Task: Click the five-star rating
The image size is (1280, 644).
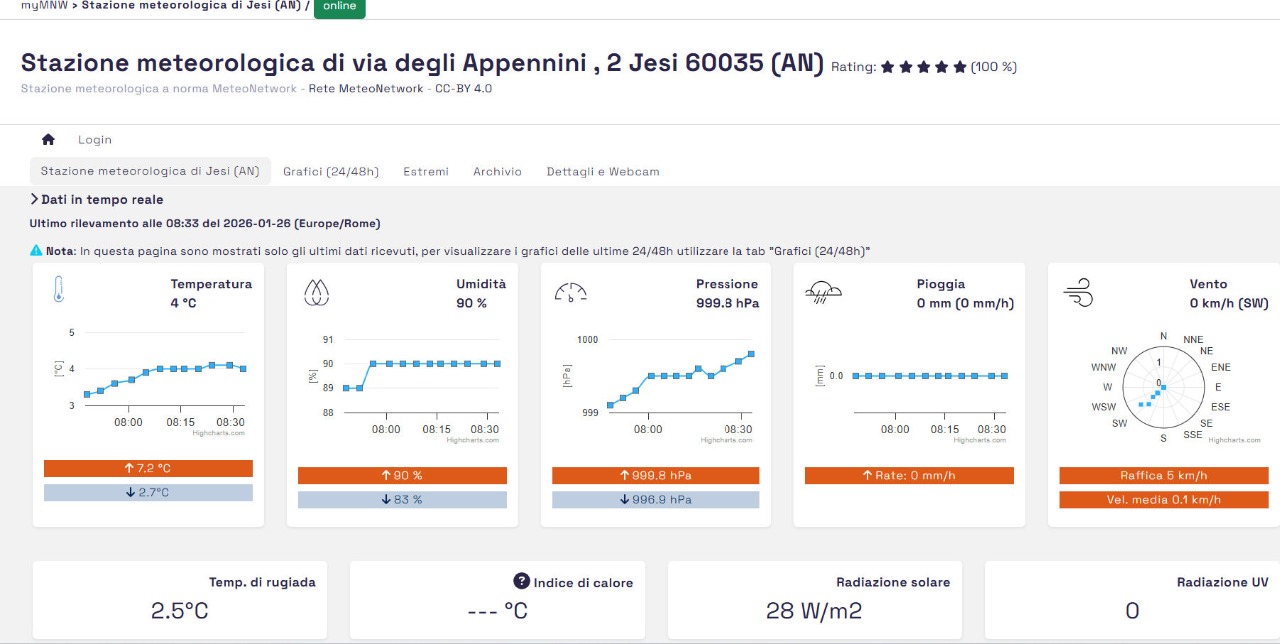Action: [x=923, y=67]
